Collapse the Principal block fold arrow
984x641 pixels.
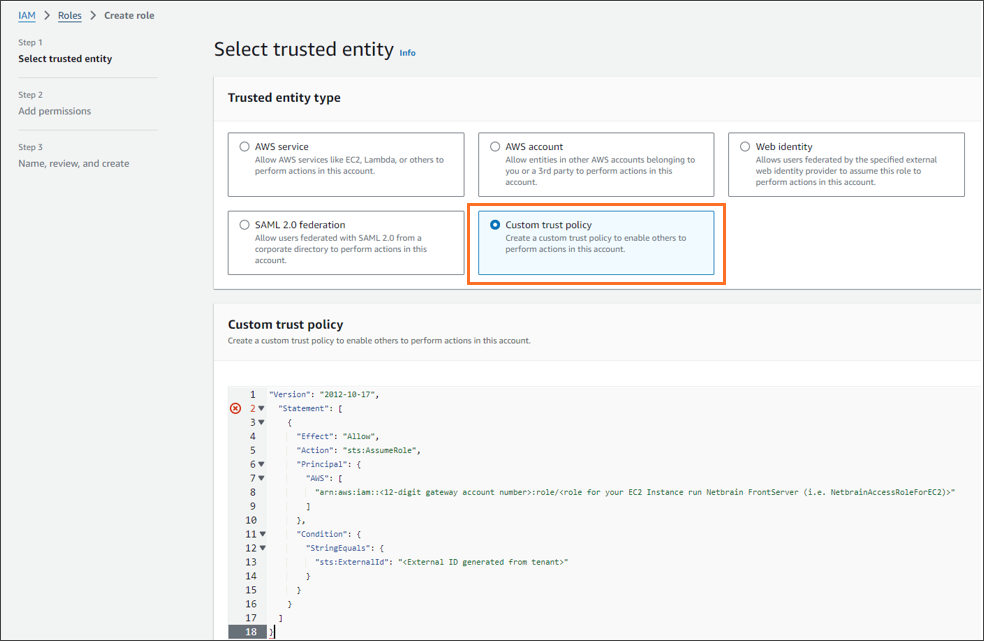coord(262,464)
